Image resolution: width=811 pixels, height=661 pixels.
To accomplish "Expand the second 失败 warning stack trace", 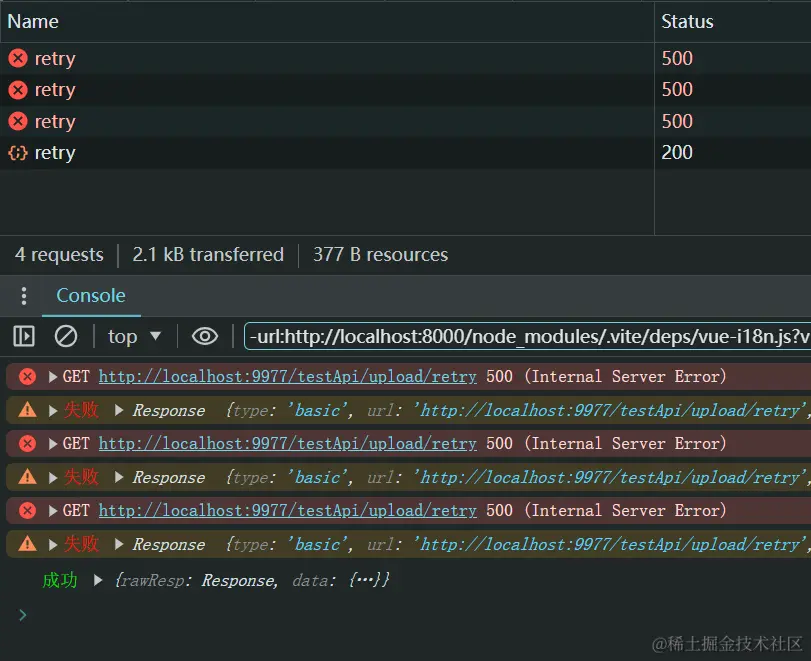I will 52,477.
